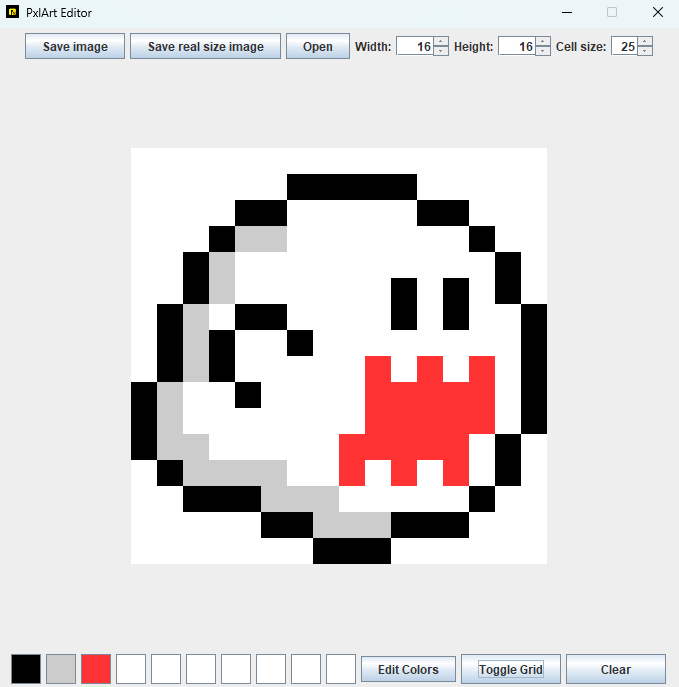Click the Edit Colors button
679x687 pixels.
pyautogui.click(x=408, y=669)
